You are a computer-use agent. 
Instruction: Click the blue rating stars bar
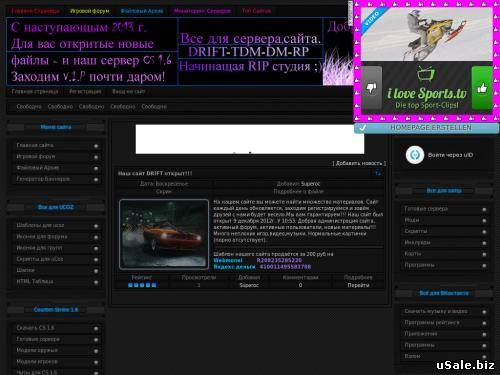coord(142,285)
